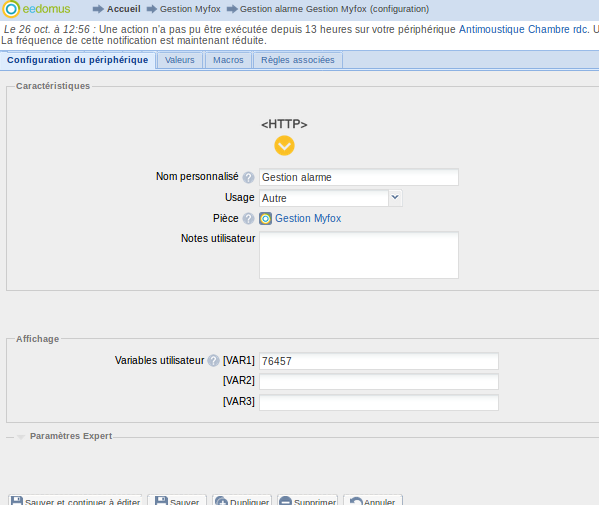Focus the VAR2 input field
Screen dimensions: 599x505
point(379,381)
